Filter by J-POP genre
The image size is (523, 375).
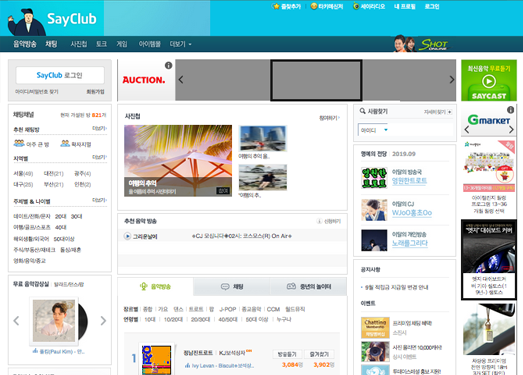click(227, 309)
